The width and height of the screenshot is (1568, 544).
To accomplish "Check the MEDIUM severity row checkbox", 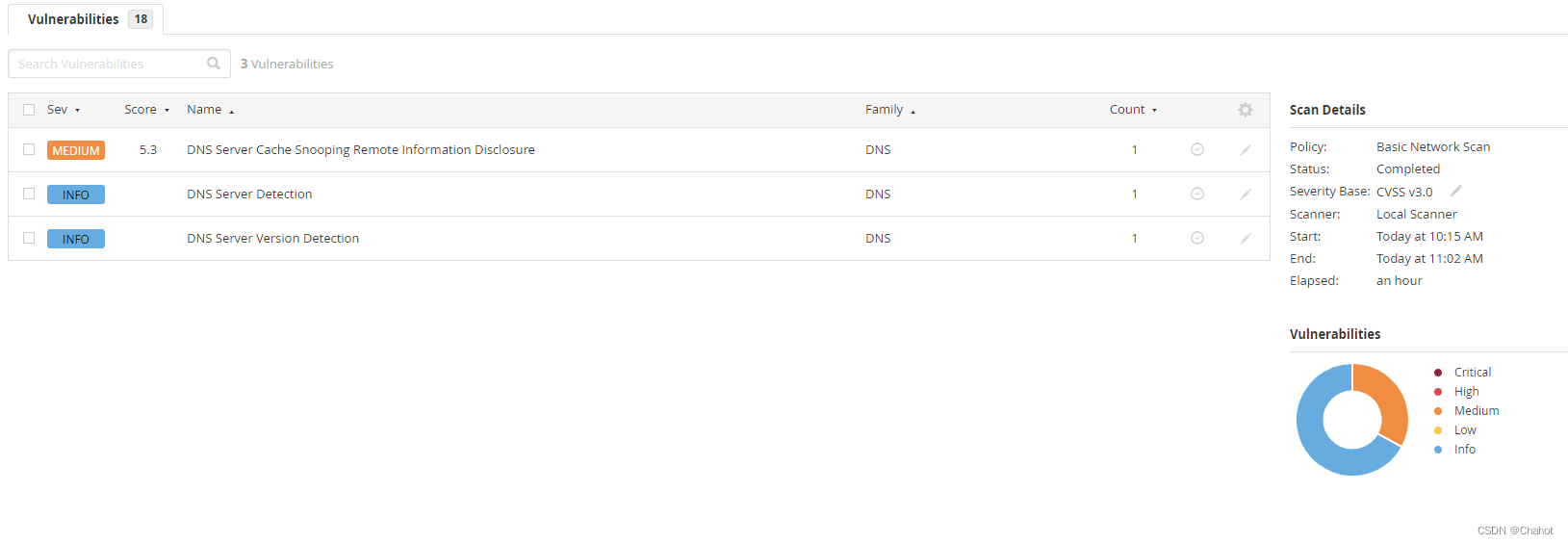I will click(x=29, y=149).
